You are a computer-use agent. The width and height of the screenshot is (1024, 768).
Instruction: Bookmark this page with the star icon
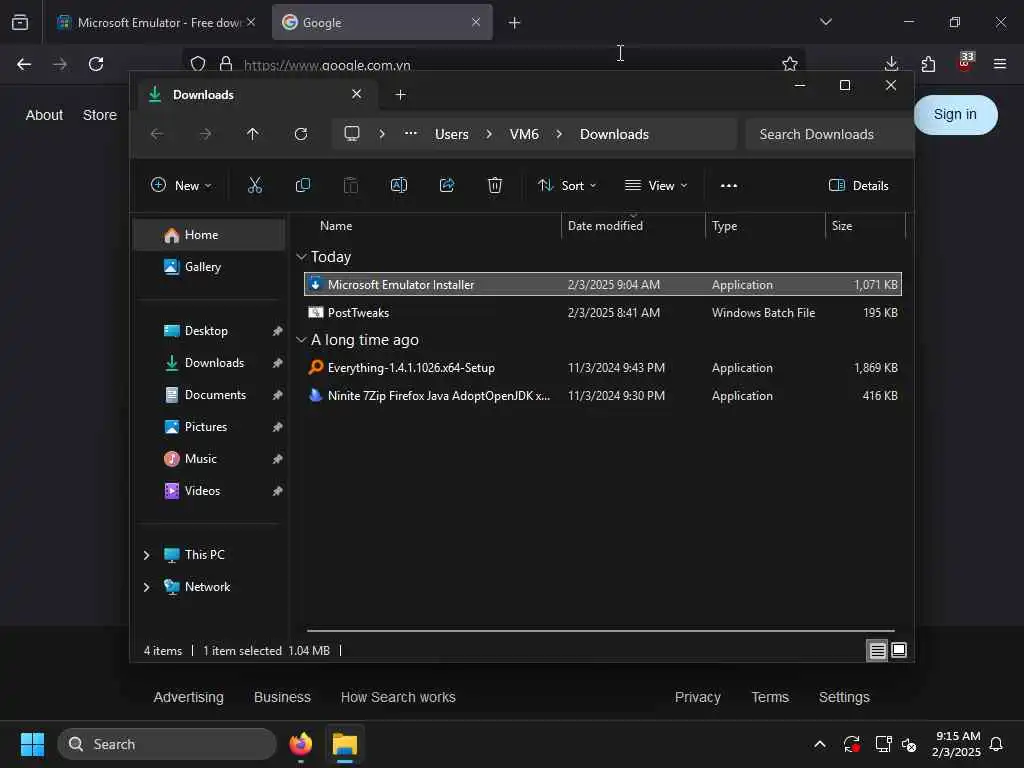click(x=790, y=64)
